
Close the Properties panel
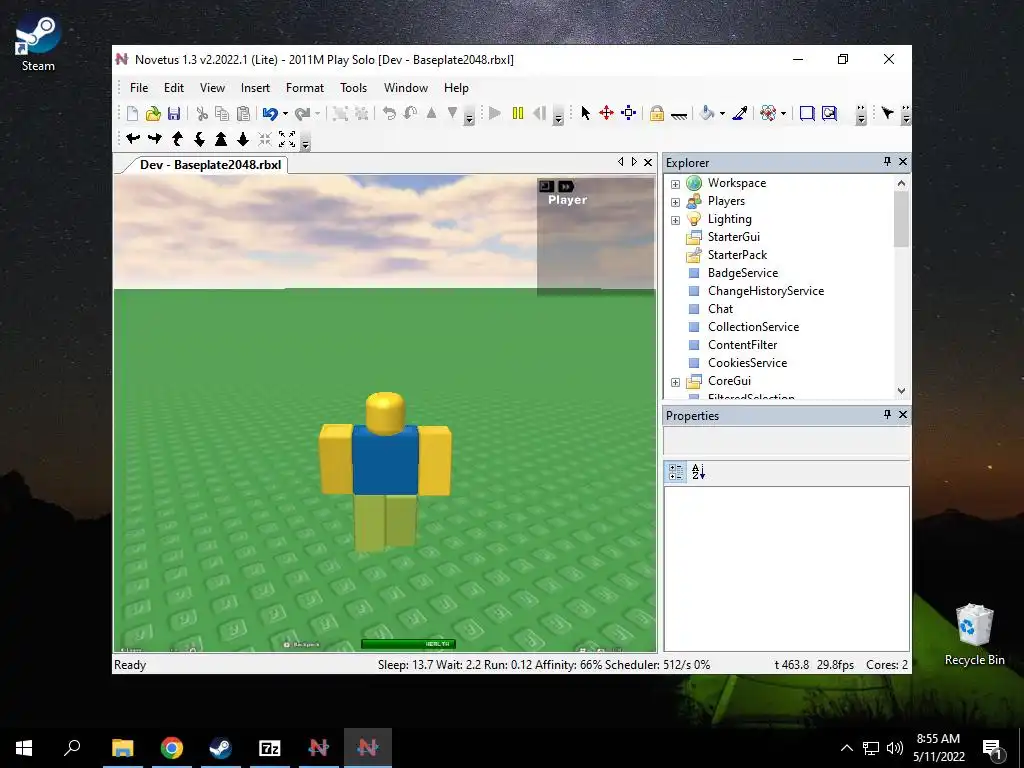point(903,414)
